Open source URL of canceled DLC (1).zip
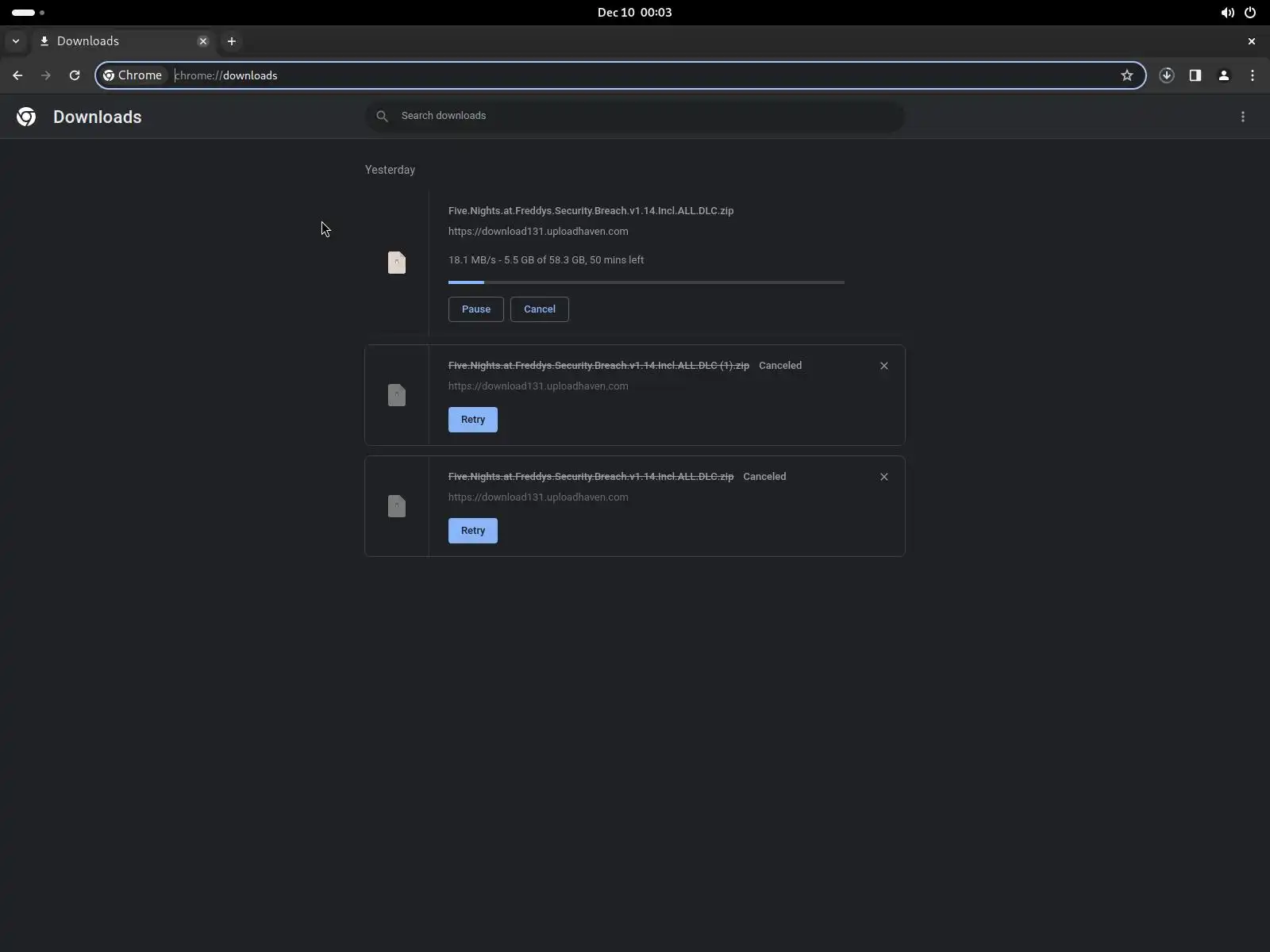This screenshot has width=1270, height=952. (x=538, y=386)
